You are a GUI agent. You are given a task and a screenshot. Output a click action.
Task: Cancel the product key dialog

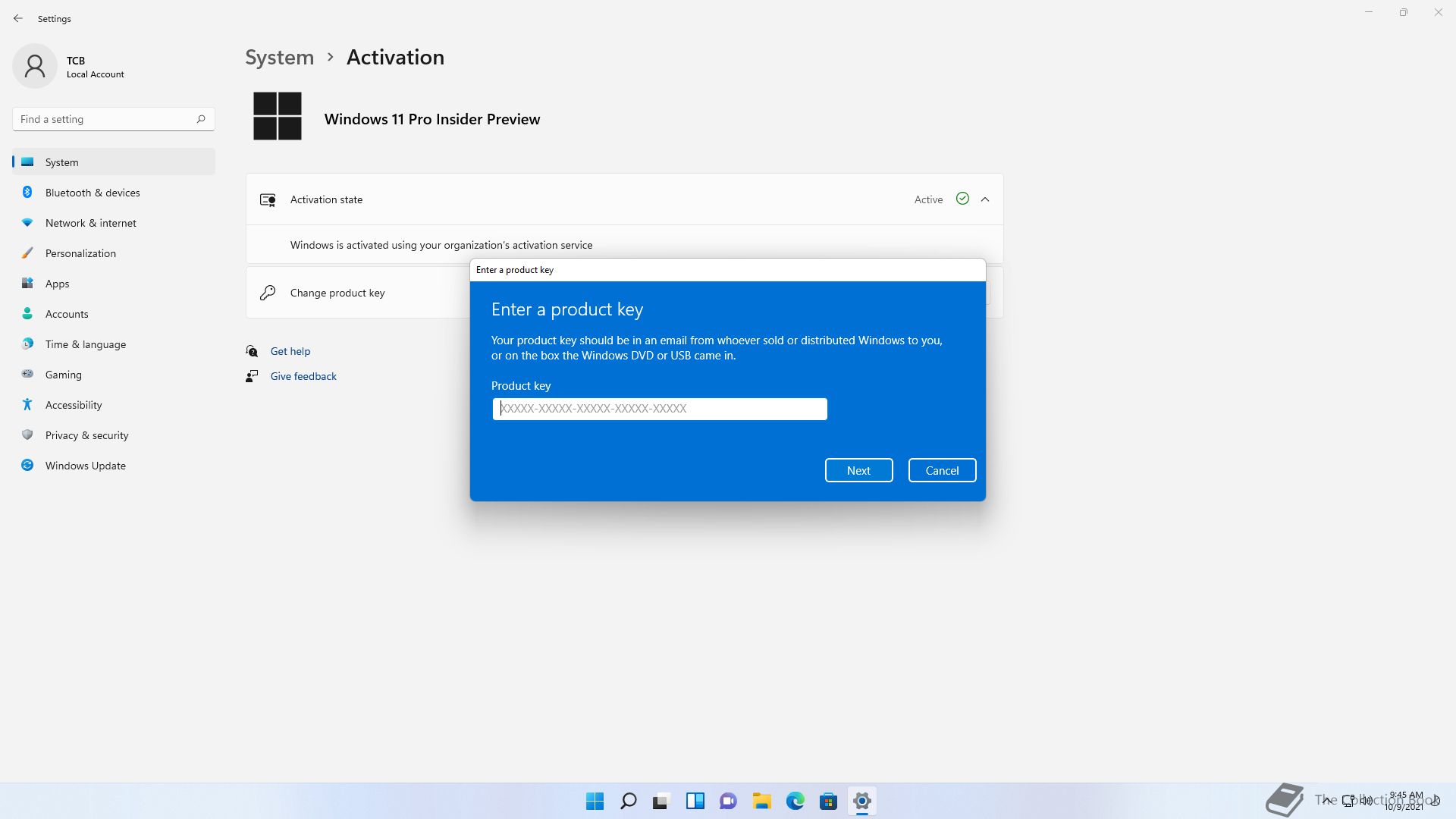[x=942, y=470]
